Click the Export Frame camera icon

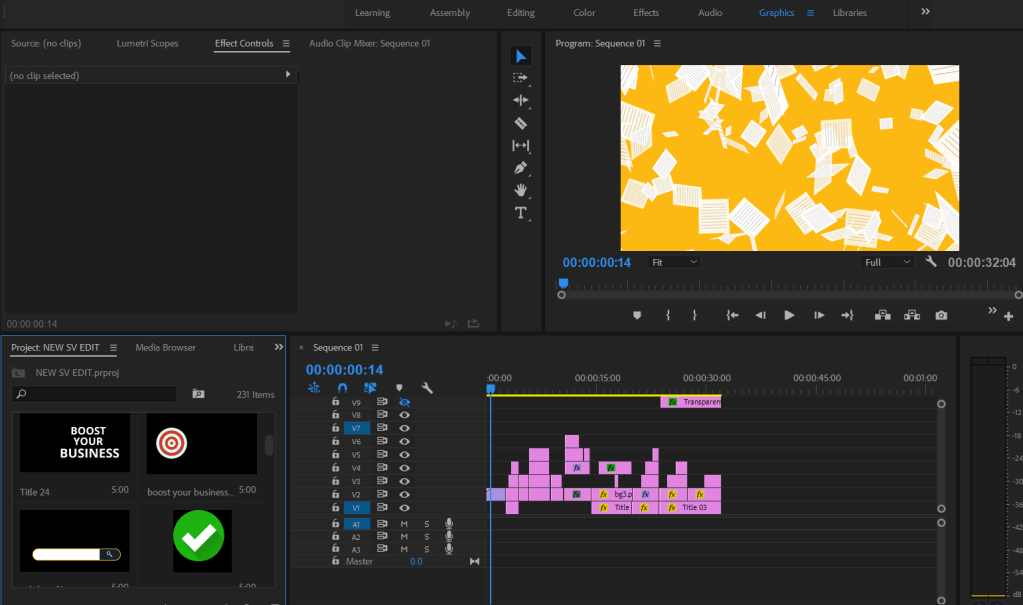pyautogui.click(x=941, y=315)
